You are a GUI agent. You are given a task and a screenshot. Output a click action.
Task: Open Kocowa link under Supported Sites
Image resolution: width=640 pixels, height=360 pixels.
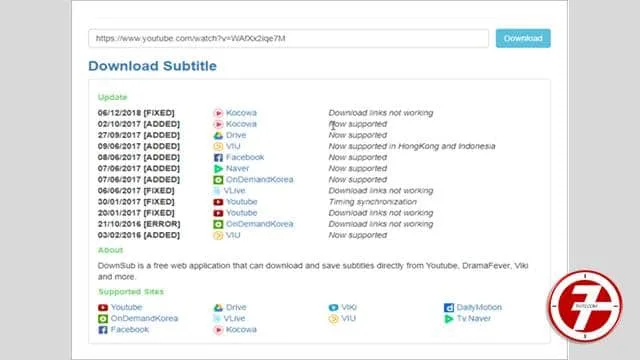click(x=241, y=329)
